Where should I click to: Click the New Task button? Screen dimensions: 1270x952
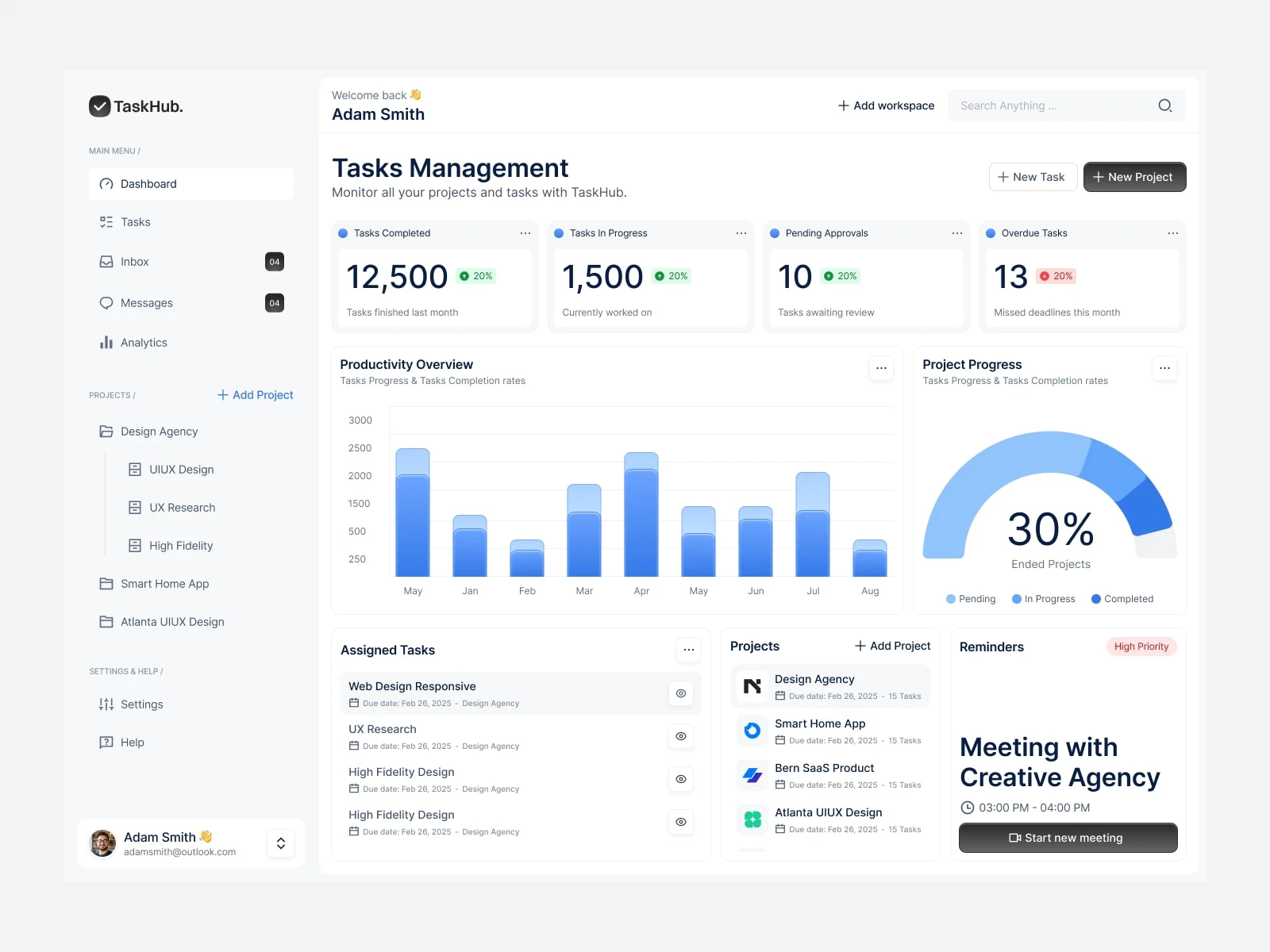pos(1033,177)
